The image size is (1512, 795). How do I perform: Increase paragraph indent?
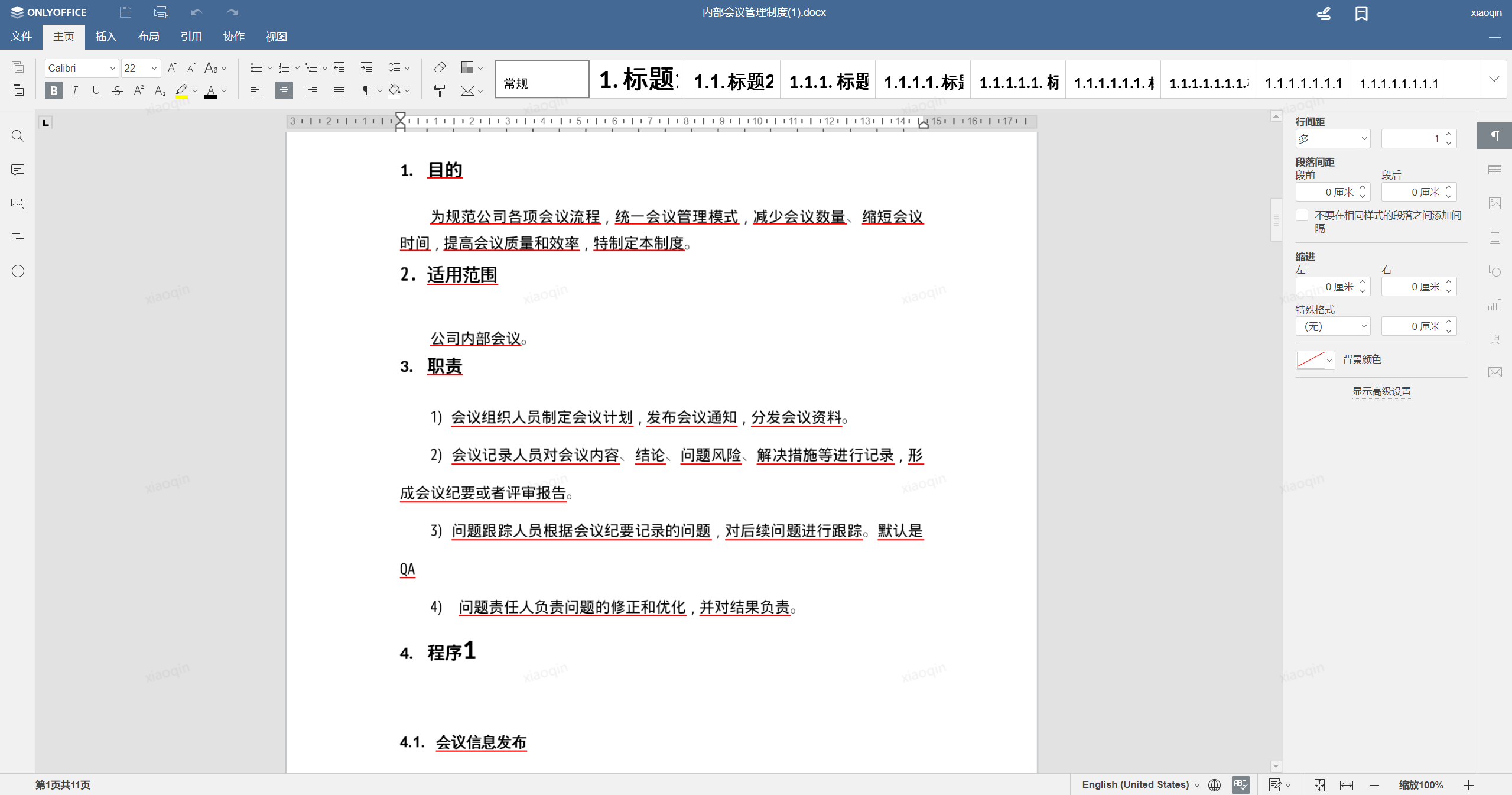366,68
